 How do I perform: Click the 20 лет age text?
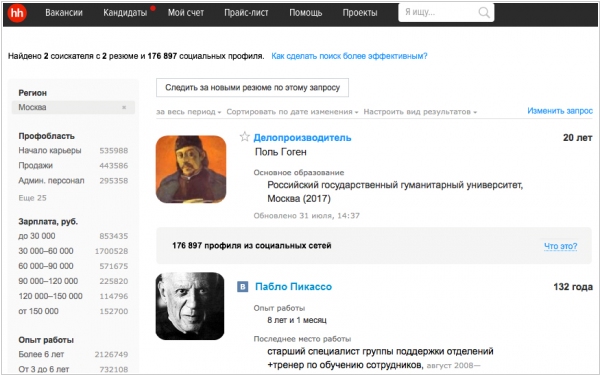(577, 138)
